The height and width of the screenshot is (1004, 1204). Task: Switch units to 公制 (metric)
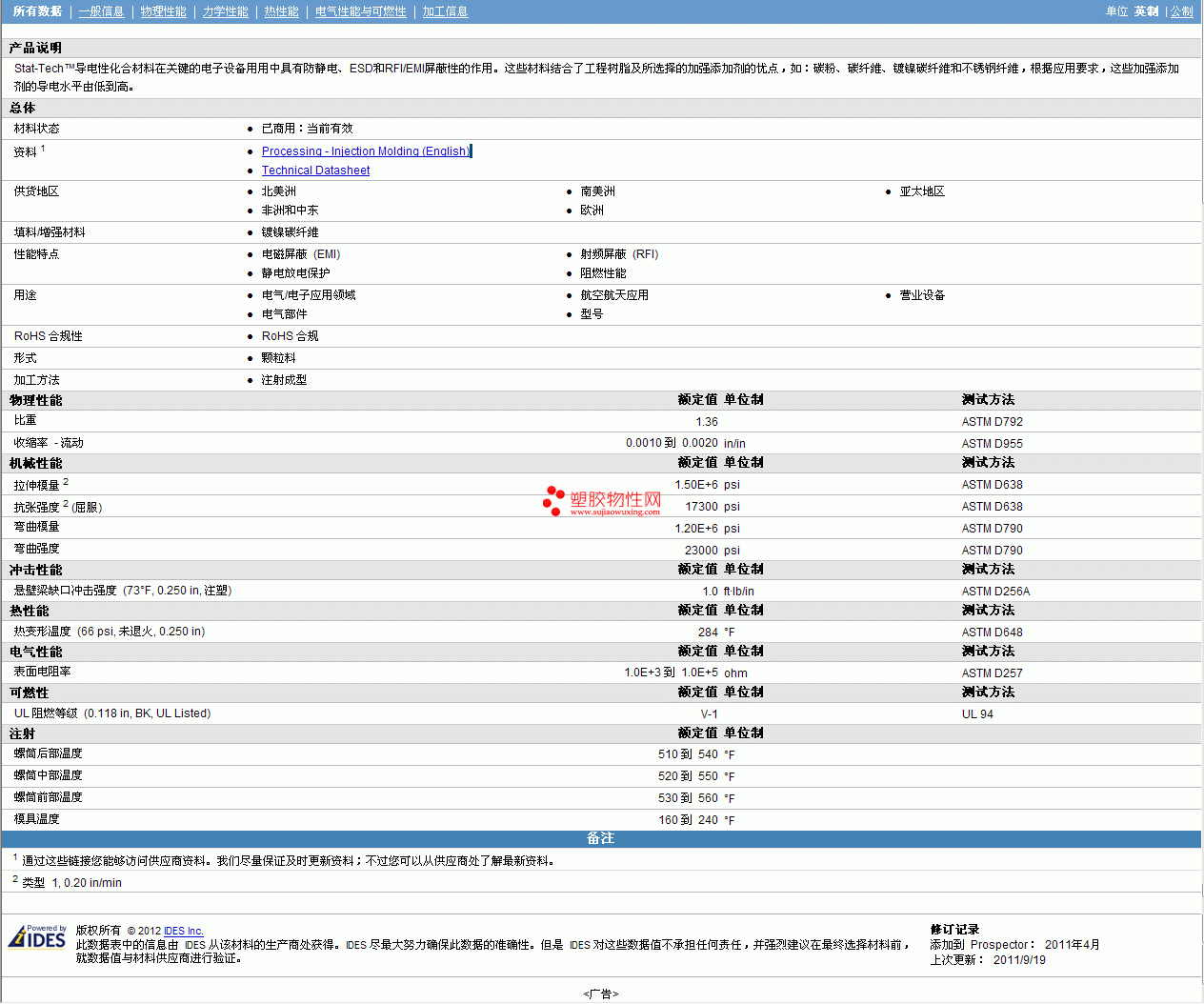(x=1181, y=11)
